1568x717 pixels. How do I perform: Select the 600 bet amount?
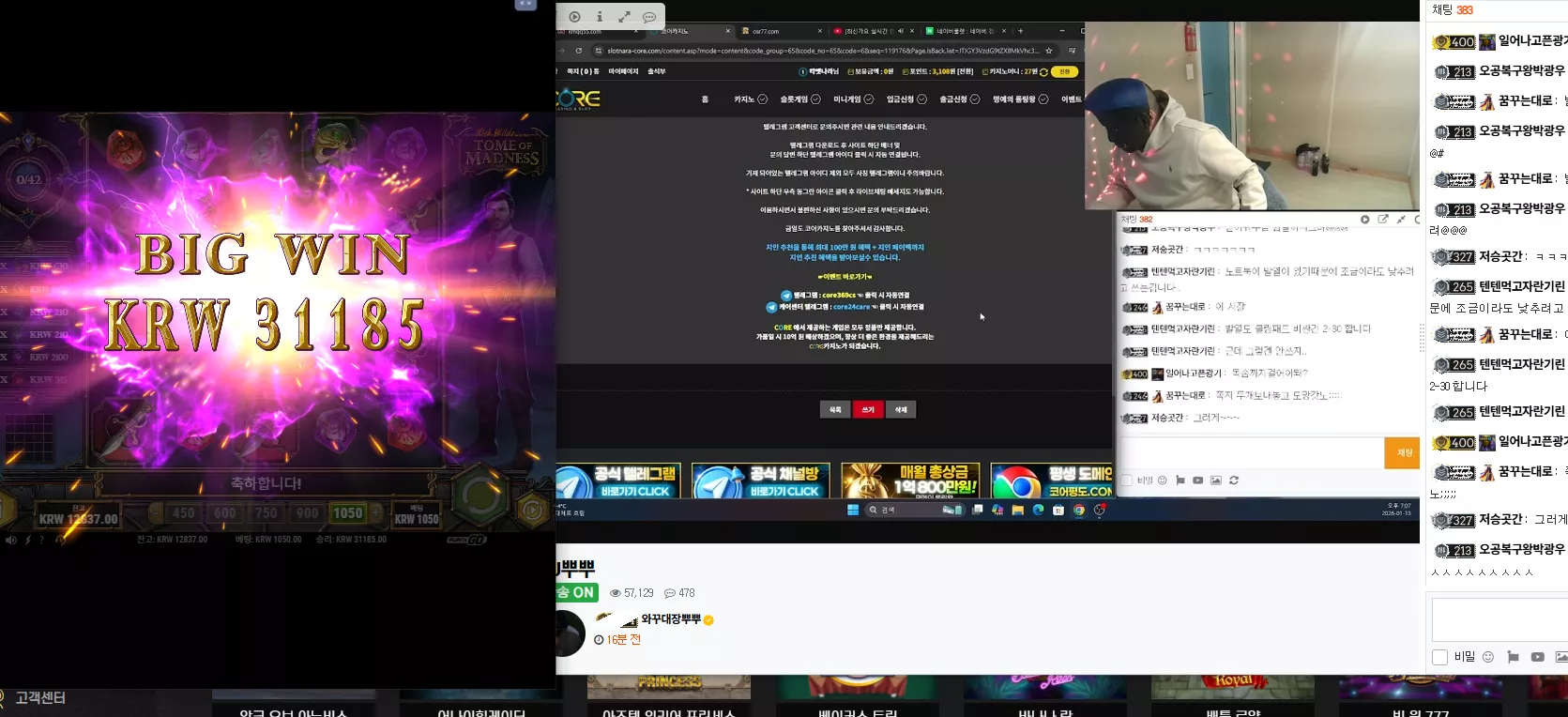coord(225,512)
